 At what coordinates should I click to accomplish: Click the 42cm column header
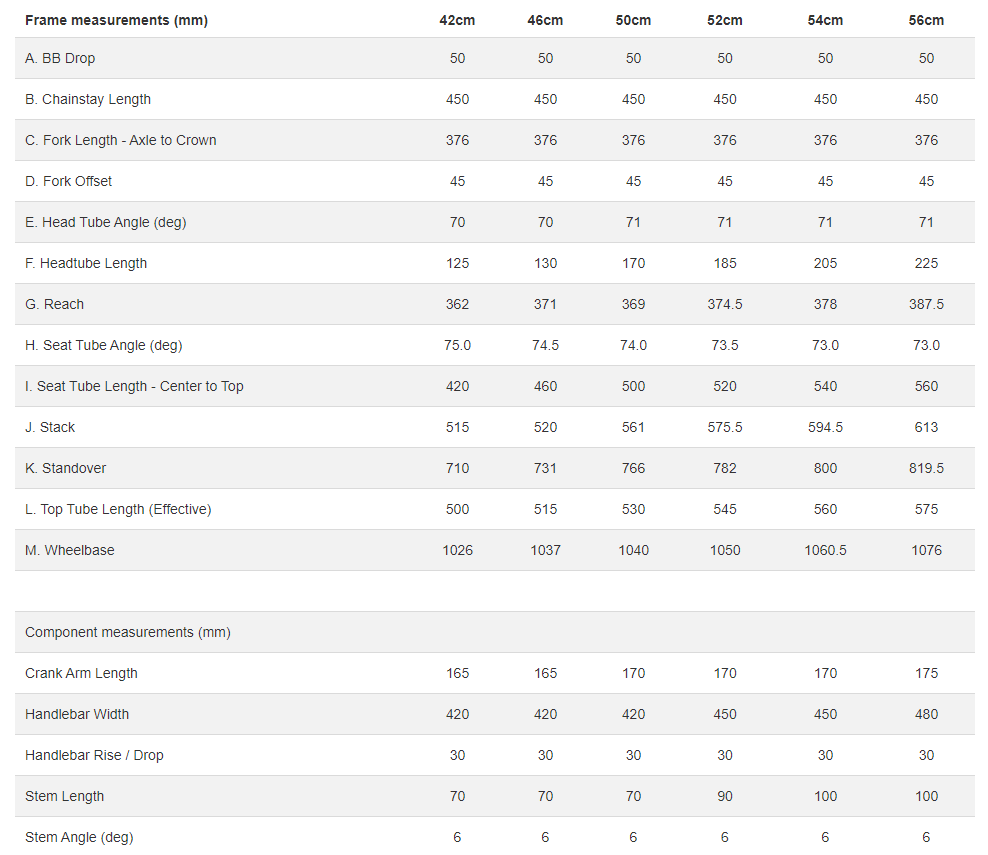pos(457,20)
